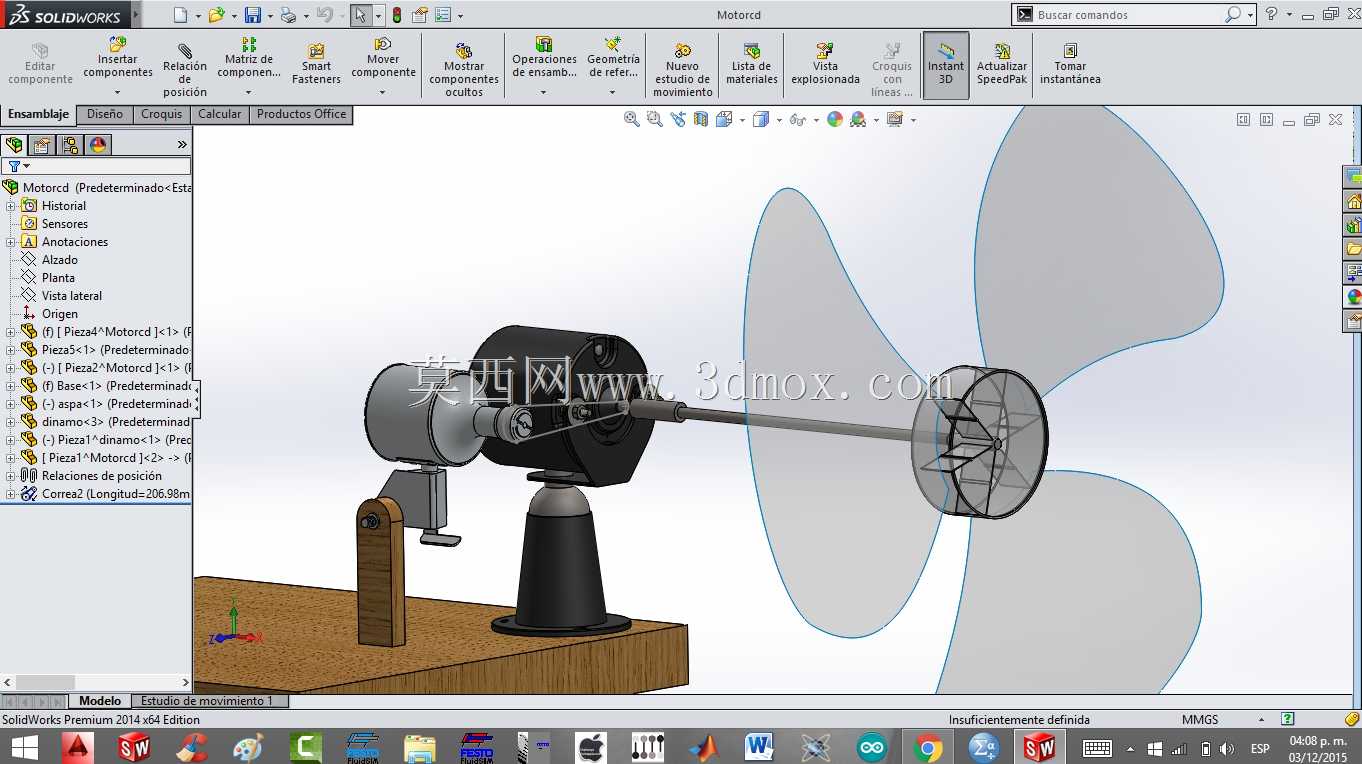Click the Section view icon
The image size is (1362, 764).
click(700, 119)
